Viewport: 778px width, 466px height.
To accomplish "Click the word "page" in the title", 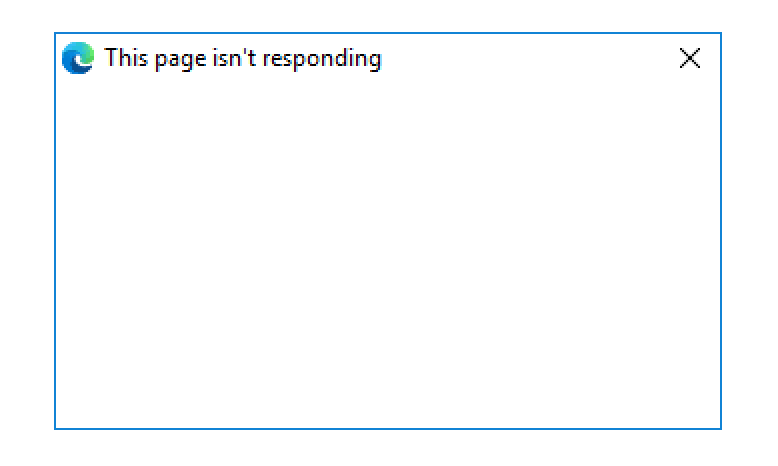I will click(x=181, y=61).
